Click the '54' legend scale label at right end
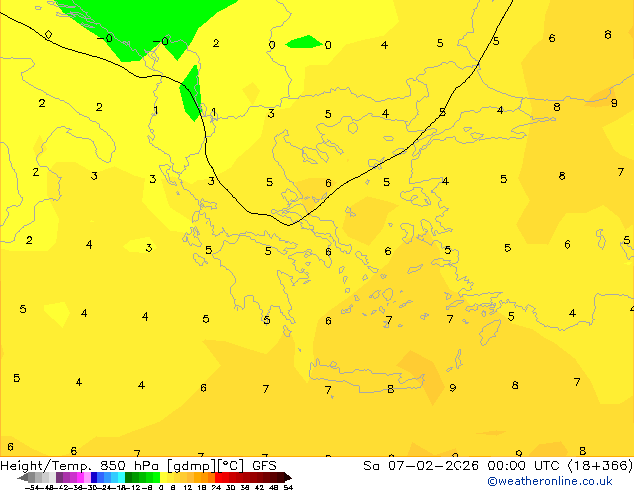This screenshot has width=634, height=490. (288, 488)
